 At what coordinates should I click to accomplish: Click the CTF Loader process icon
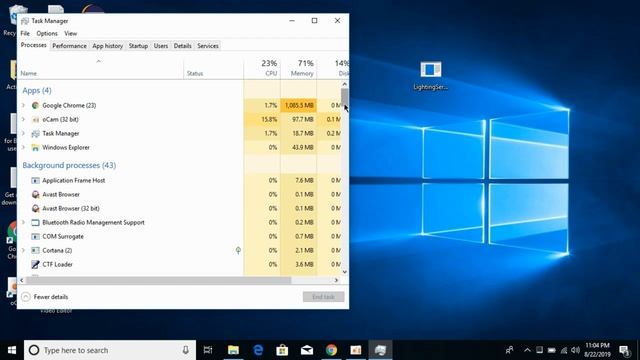(36, 264)
